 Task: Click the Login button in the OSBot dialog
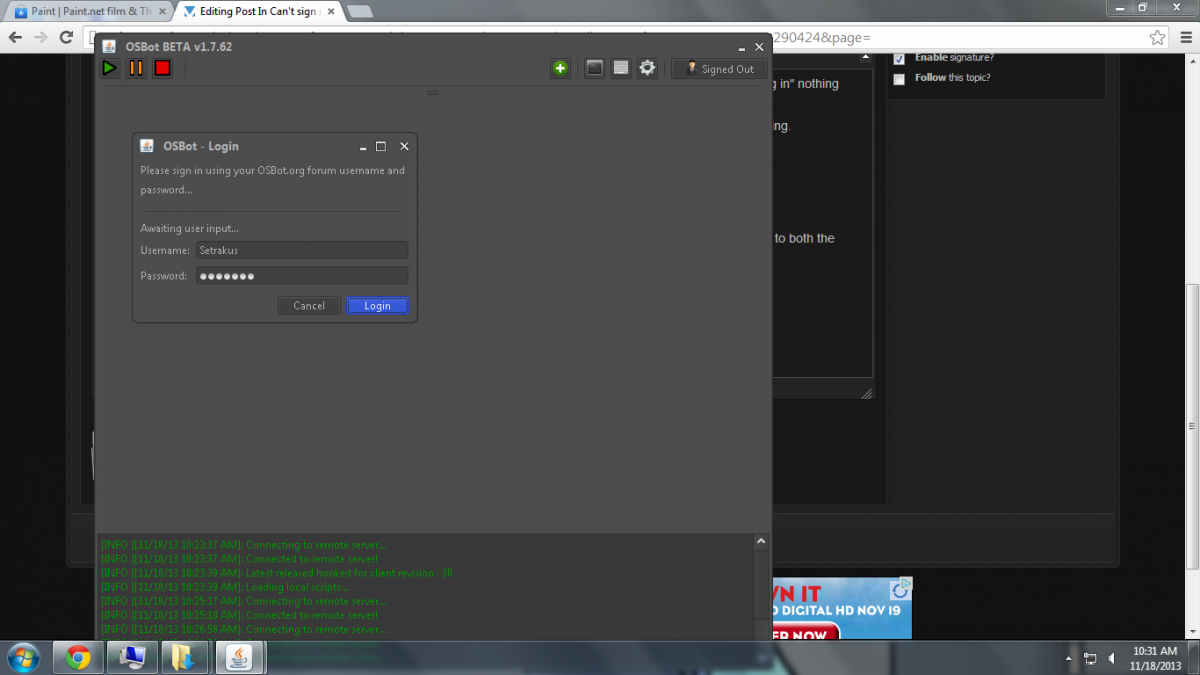377,306
